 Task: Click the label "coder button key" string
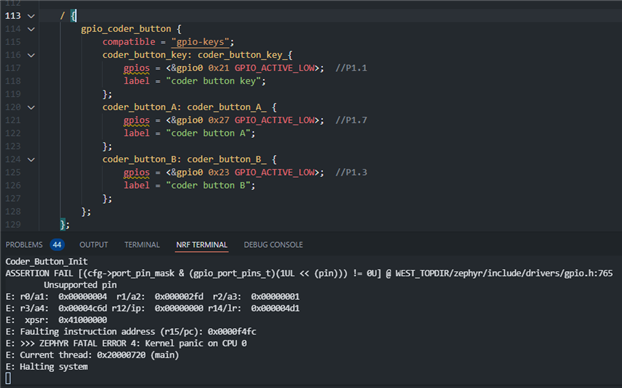click(x=213, y=81)
